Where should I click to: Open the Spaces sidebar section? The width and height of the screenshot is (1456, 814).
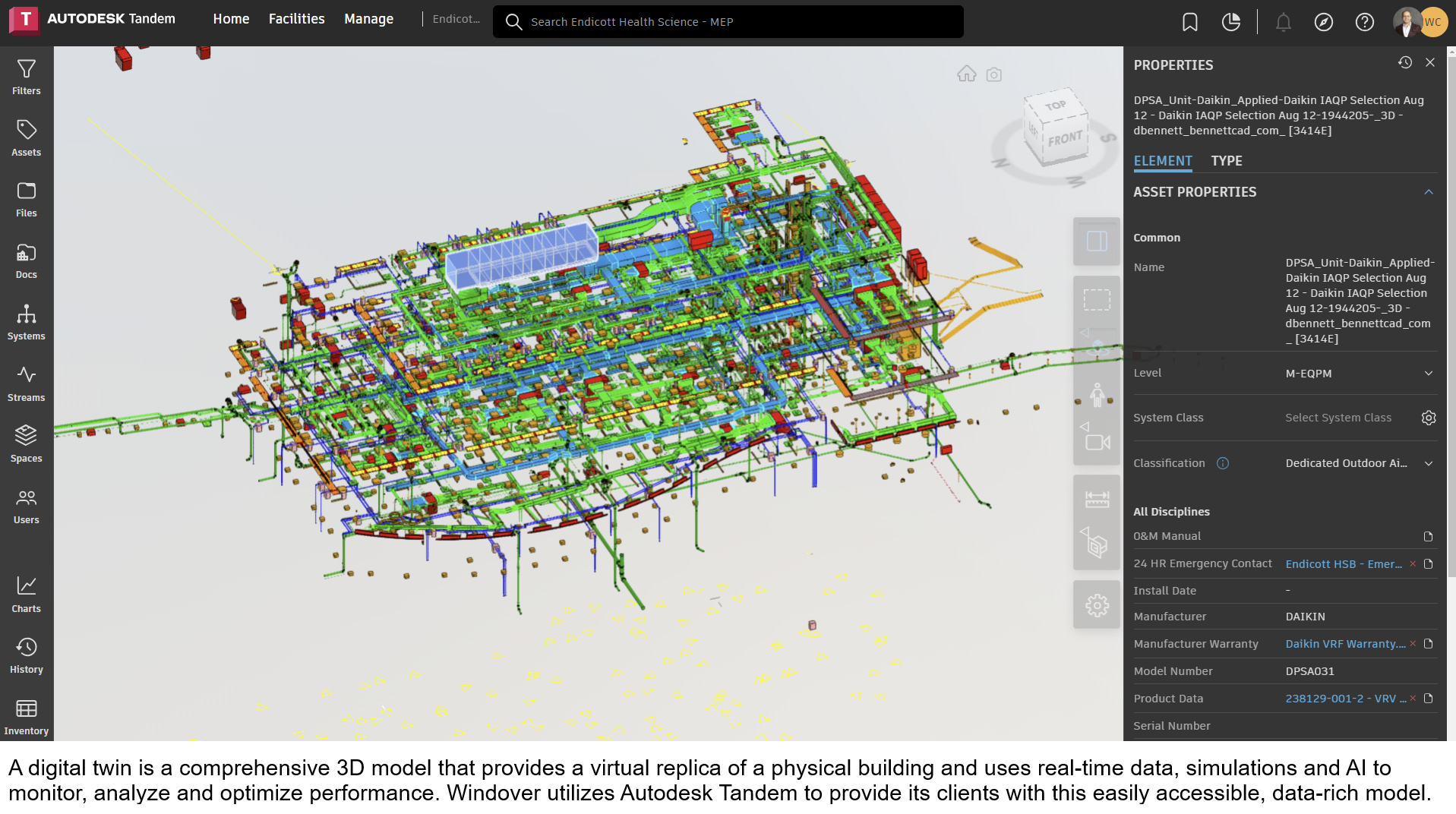click(26, 444)
